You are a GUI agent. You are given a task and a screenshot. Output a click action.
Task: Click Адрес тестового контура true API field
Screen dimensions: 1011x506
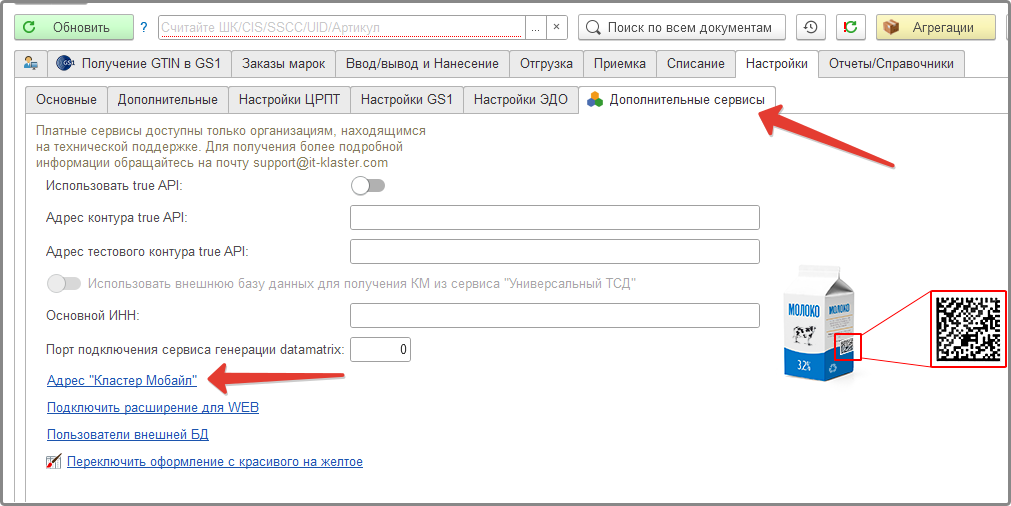point(555,251)
